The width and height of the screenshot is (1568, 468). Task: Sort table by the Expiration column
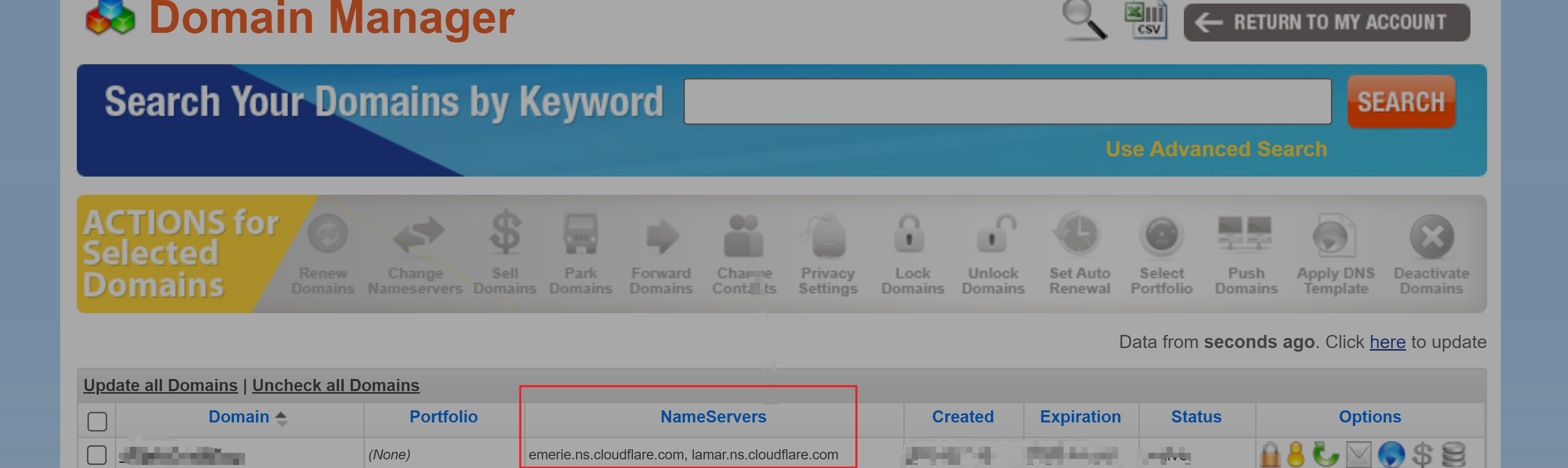pos(1080,417)
